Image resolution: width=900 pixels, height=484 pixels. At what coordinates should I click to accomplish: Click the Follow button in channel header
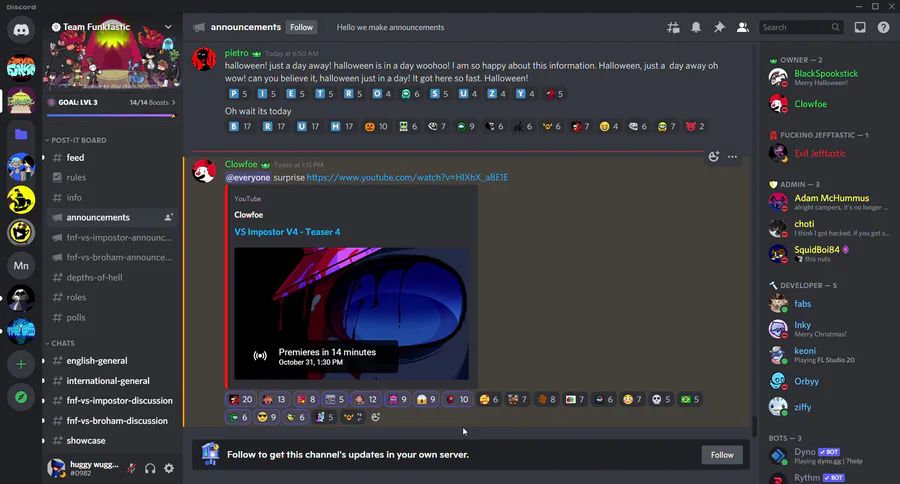tap(301, 28)
